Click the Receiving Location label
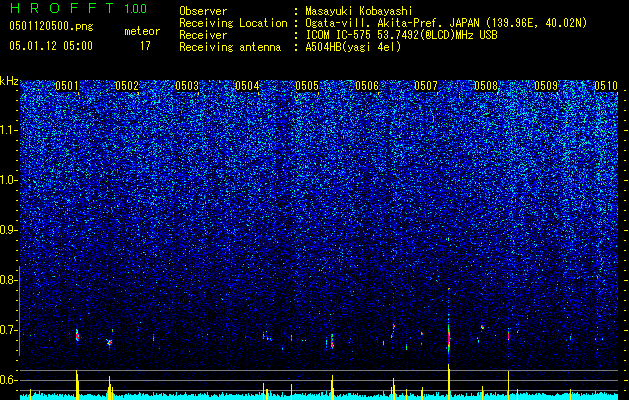Screen dimensions: 629x400 coord(233,23)
